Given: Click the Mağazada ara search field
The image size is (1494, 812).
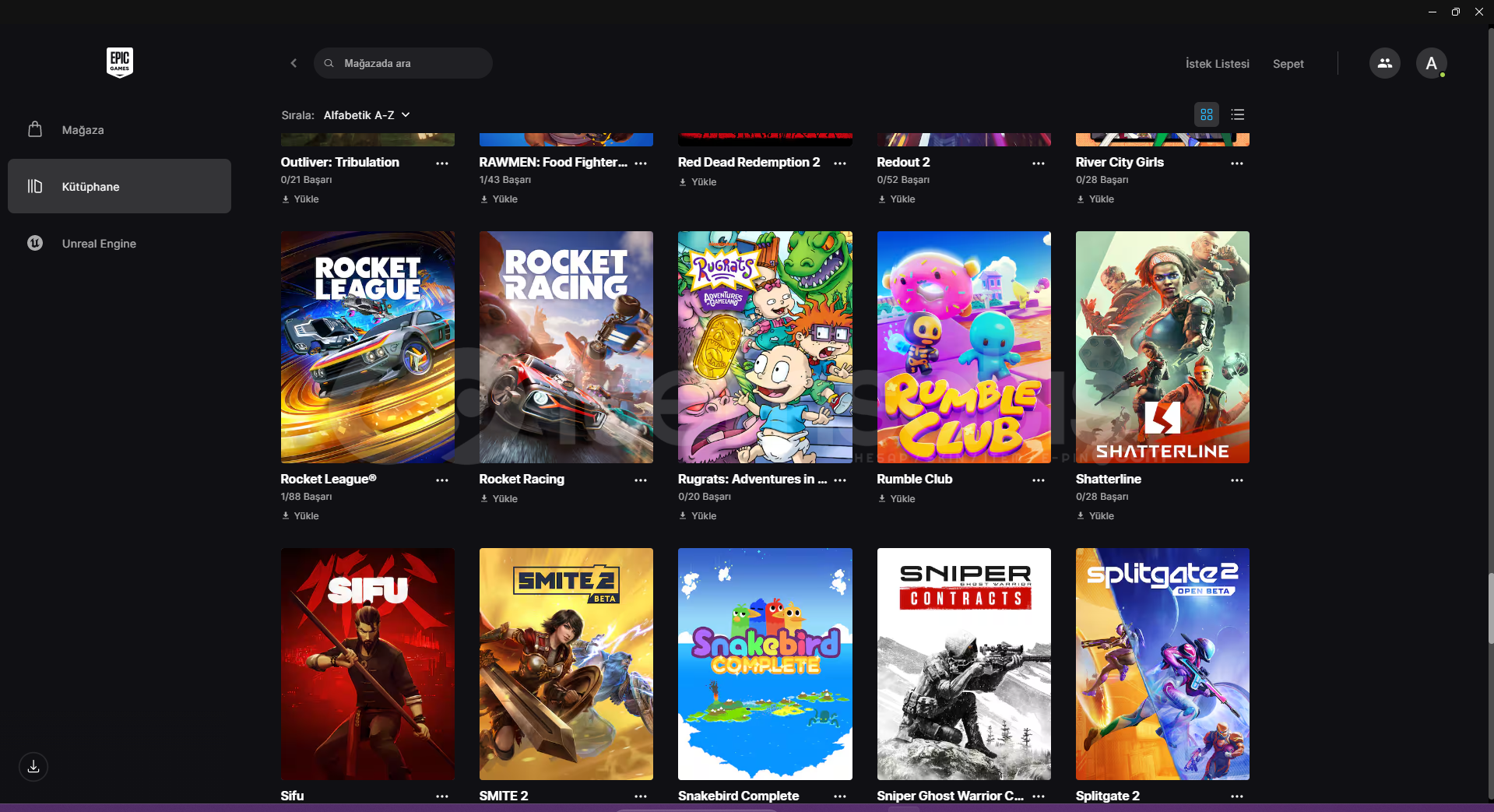Looking at the screenshot, I should pos(403,63).
